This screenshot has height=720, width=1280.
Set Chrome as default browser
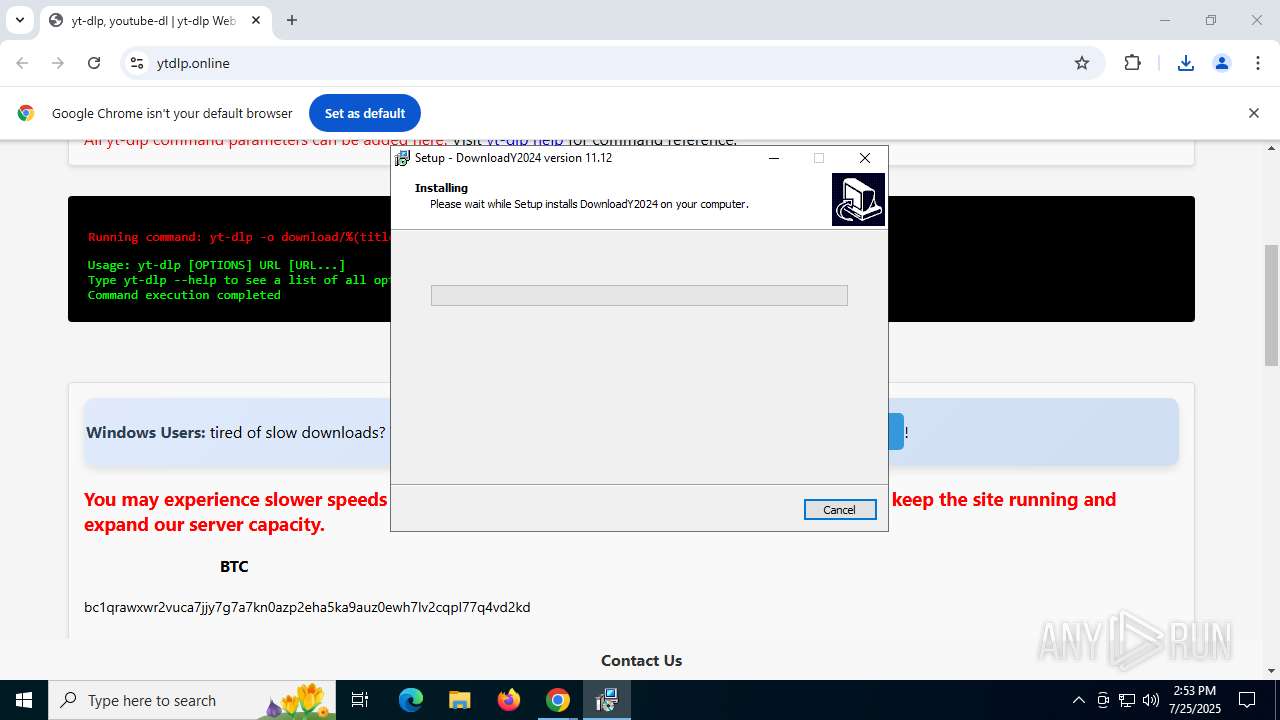click(x=365, y=113)
